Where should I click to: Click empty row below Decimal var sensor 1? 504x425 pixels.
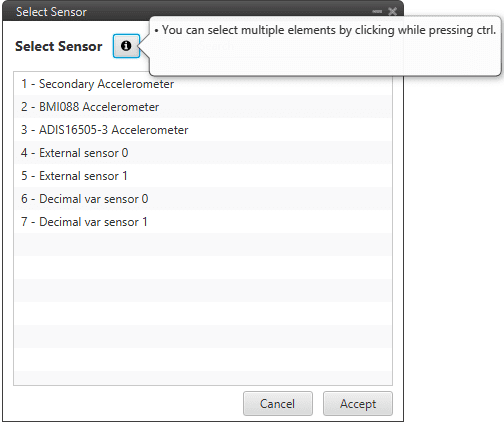pos(203,245)
